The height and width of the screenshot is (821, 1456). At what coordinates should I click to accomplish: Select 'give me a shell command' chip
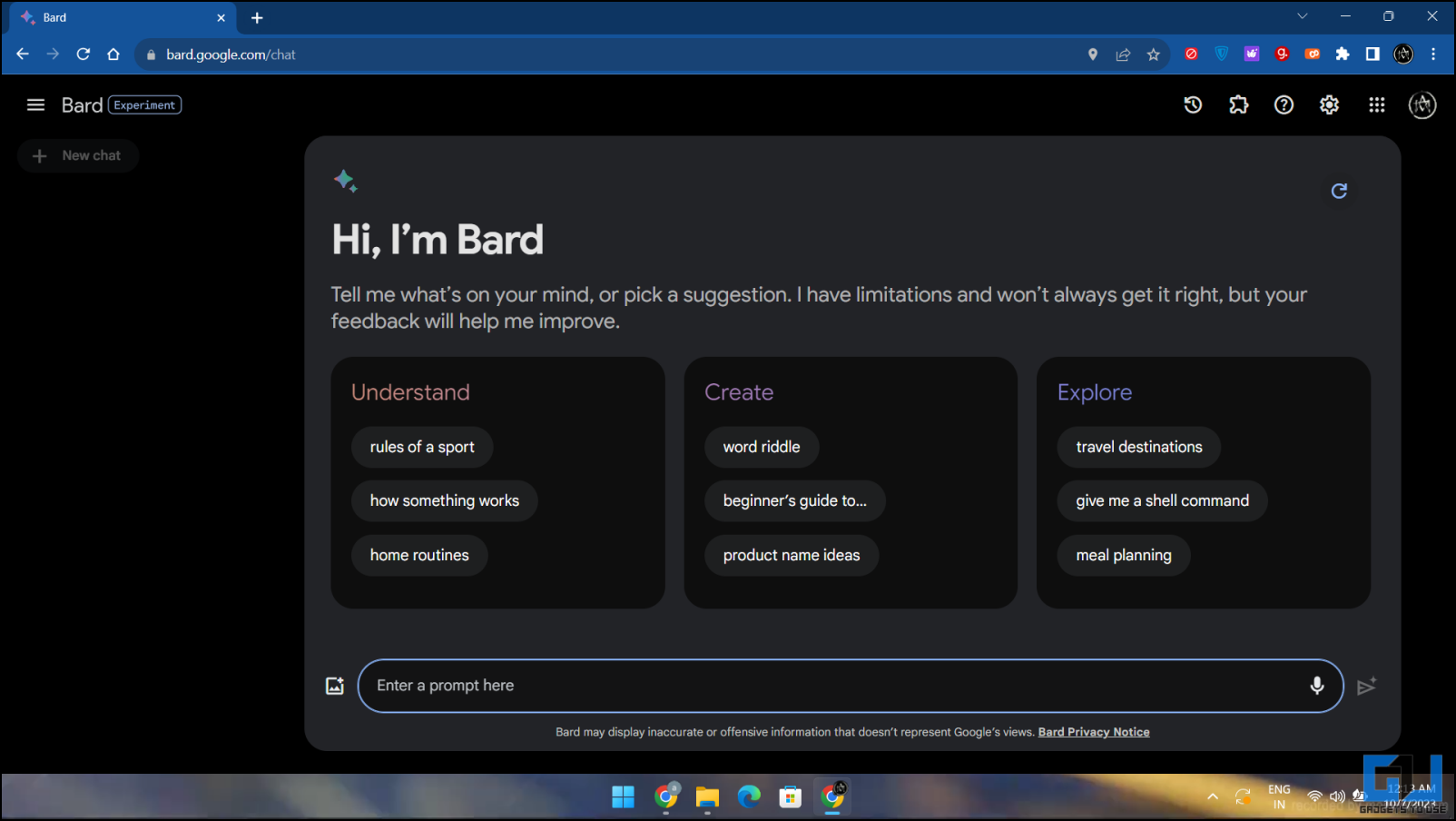click(x=1163, y=500)
